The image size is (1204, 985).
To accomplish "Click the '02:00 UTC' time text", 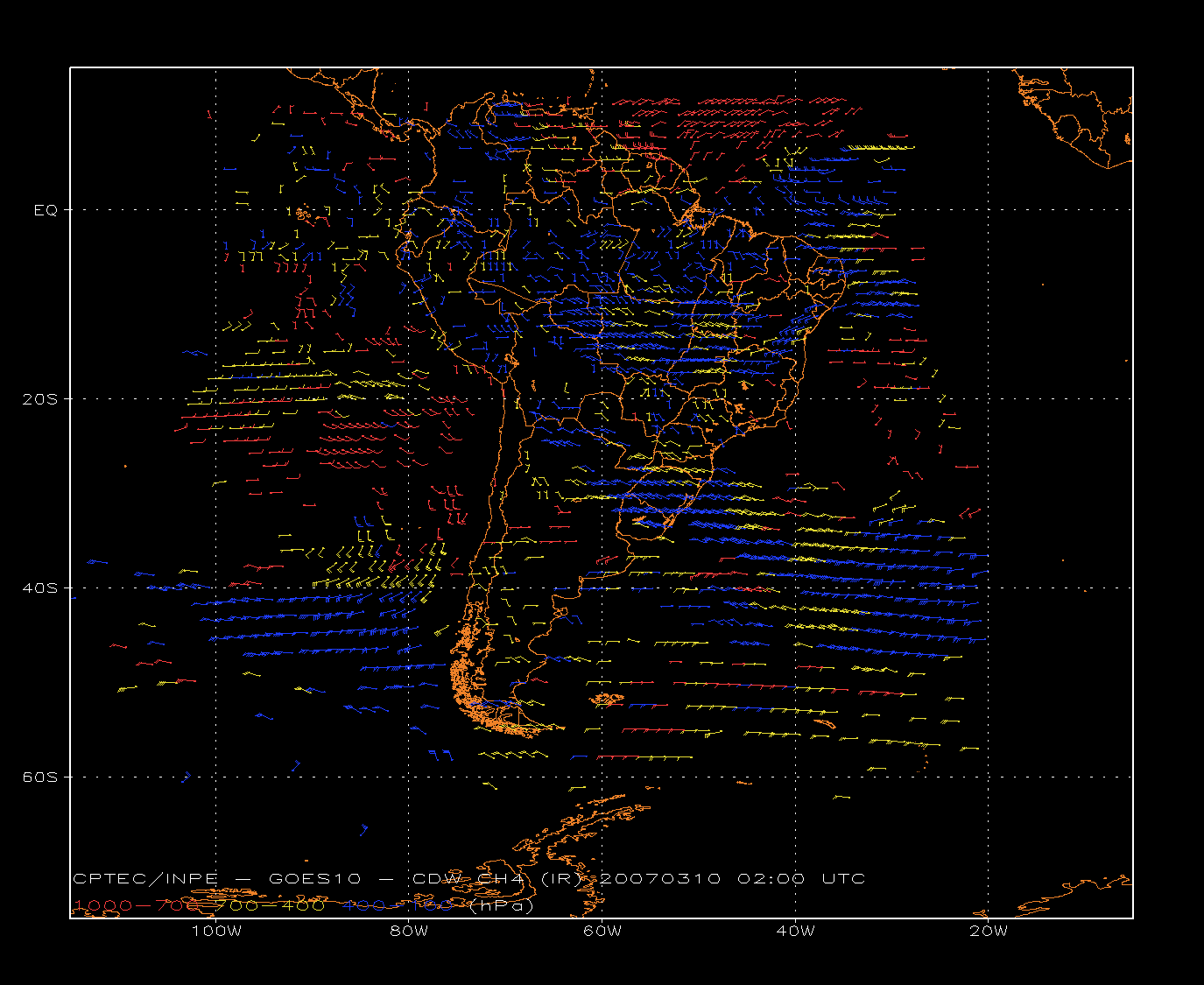I will pos(801,879).
